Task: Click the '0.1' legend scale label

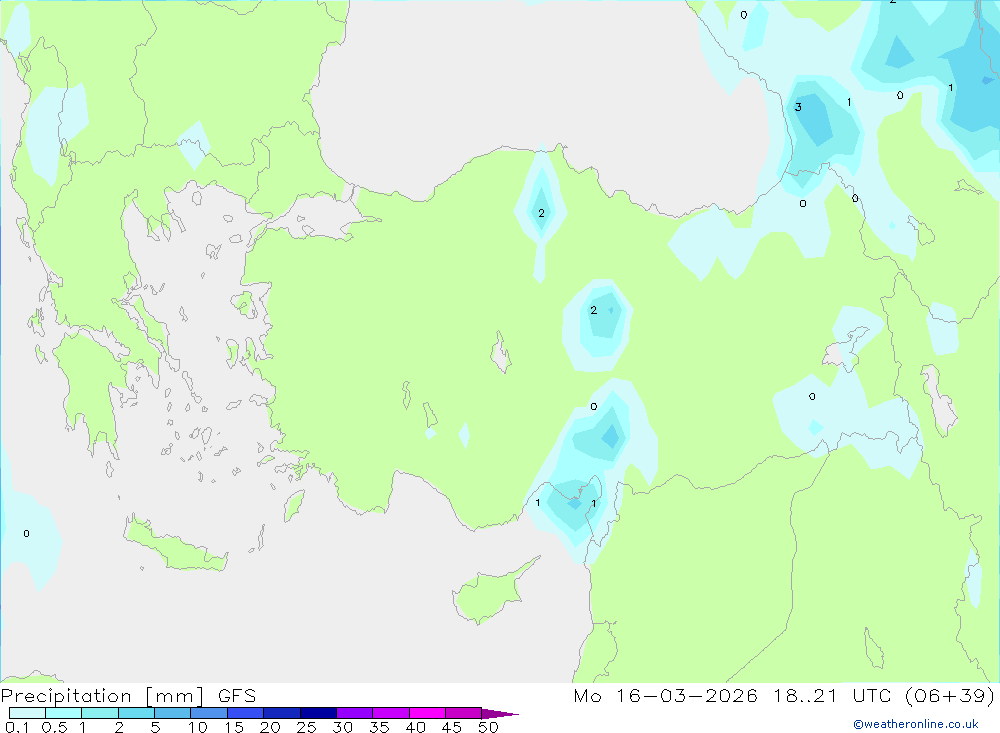Action: pos(17,727)
